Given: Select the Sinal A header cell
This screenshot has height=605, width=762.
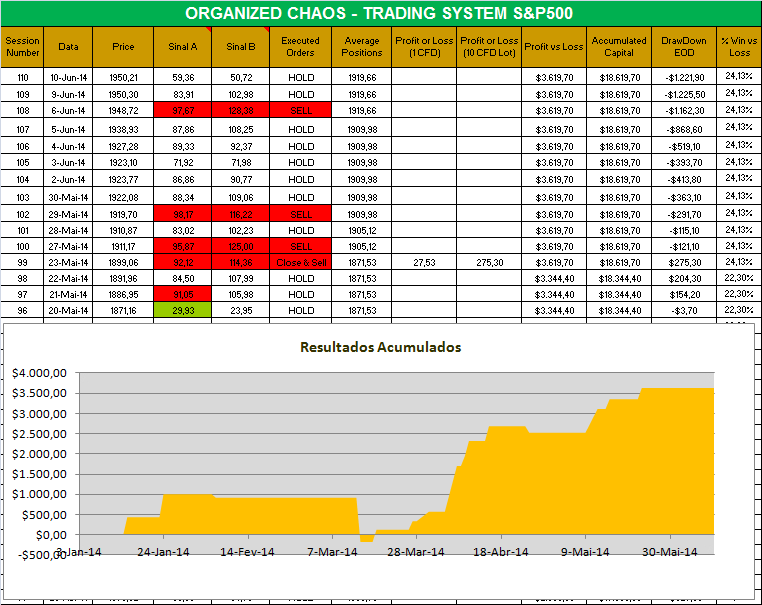Looking at the screenshot, I should pos(183,47).
